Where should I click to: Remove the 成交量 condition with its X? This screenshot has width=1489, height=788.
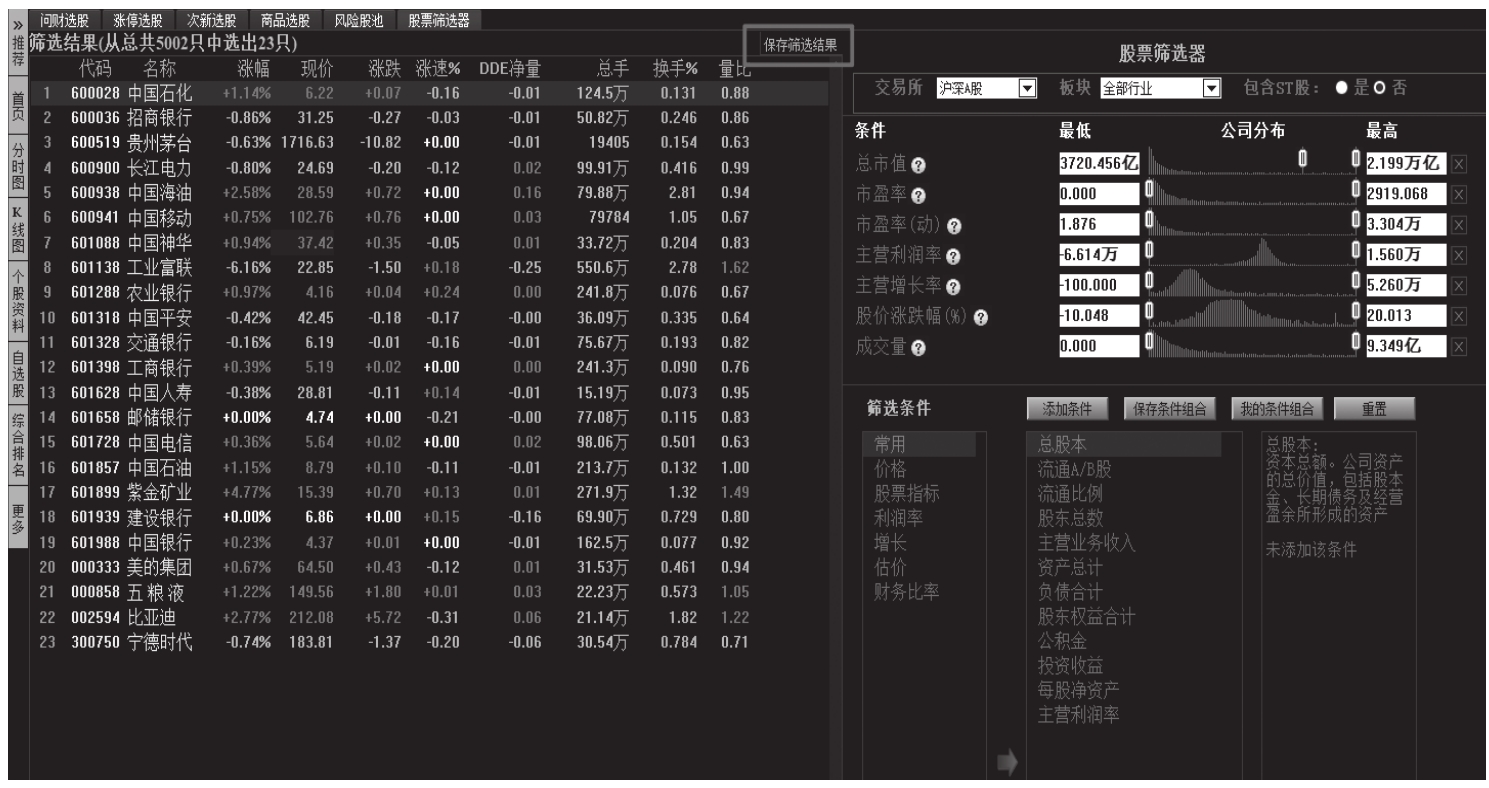click(1458, 347)
